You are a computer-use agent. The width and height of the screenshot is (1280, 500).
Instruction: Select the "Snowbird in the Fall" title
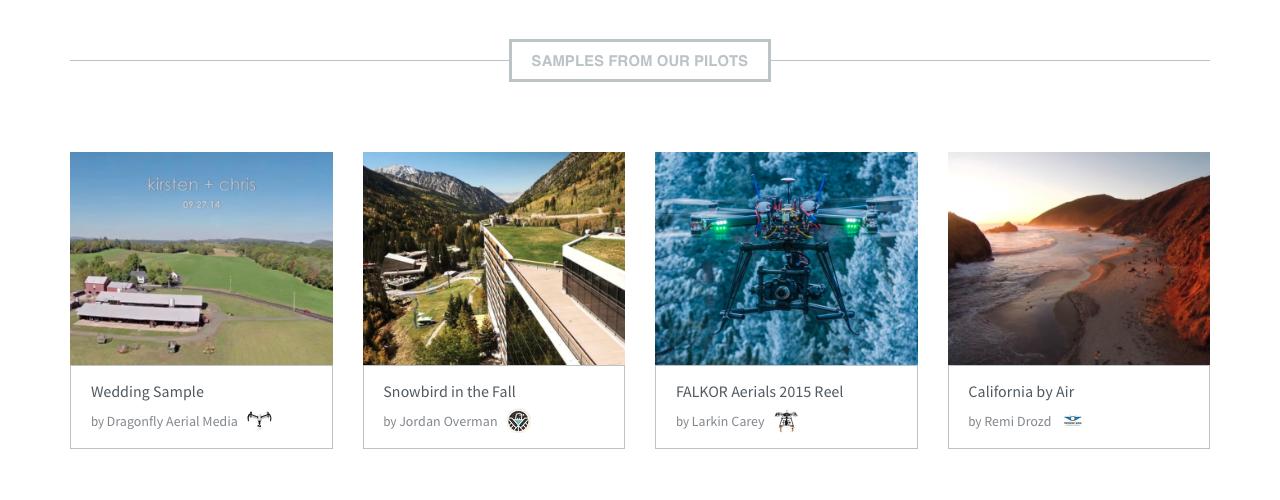point(449,392)
